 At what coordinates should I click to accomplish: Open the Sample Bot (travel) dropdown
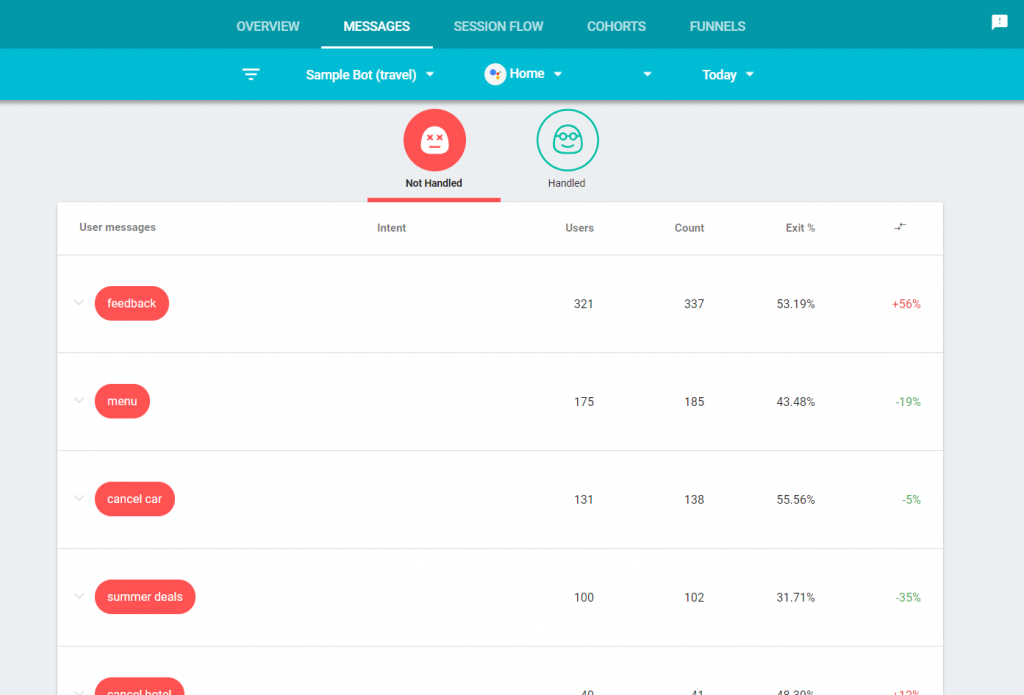point(370,74)
